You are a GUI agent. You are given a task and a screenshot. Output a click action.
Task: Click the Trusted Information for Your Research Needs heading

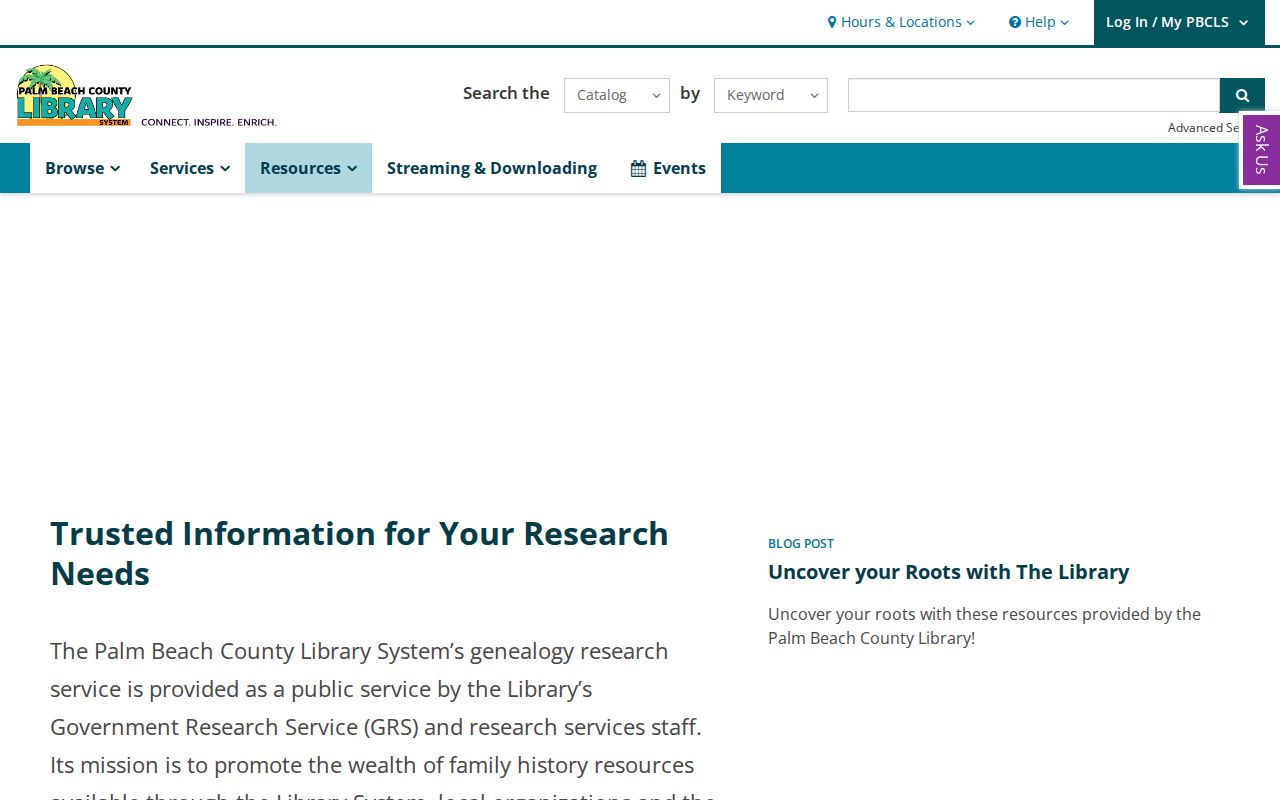359,553
